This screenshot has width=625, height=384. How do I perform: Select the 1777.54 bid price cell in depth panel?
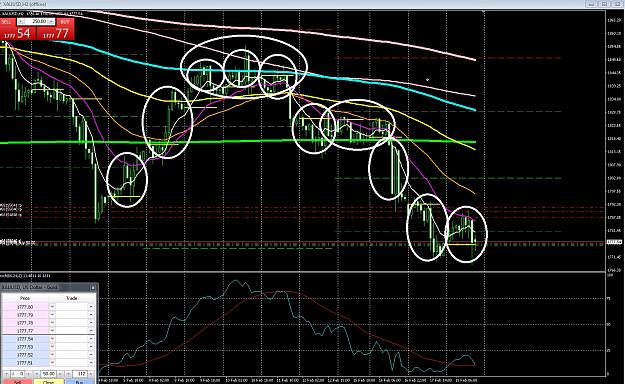pyautogui.click(x=26, y=339)
